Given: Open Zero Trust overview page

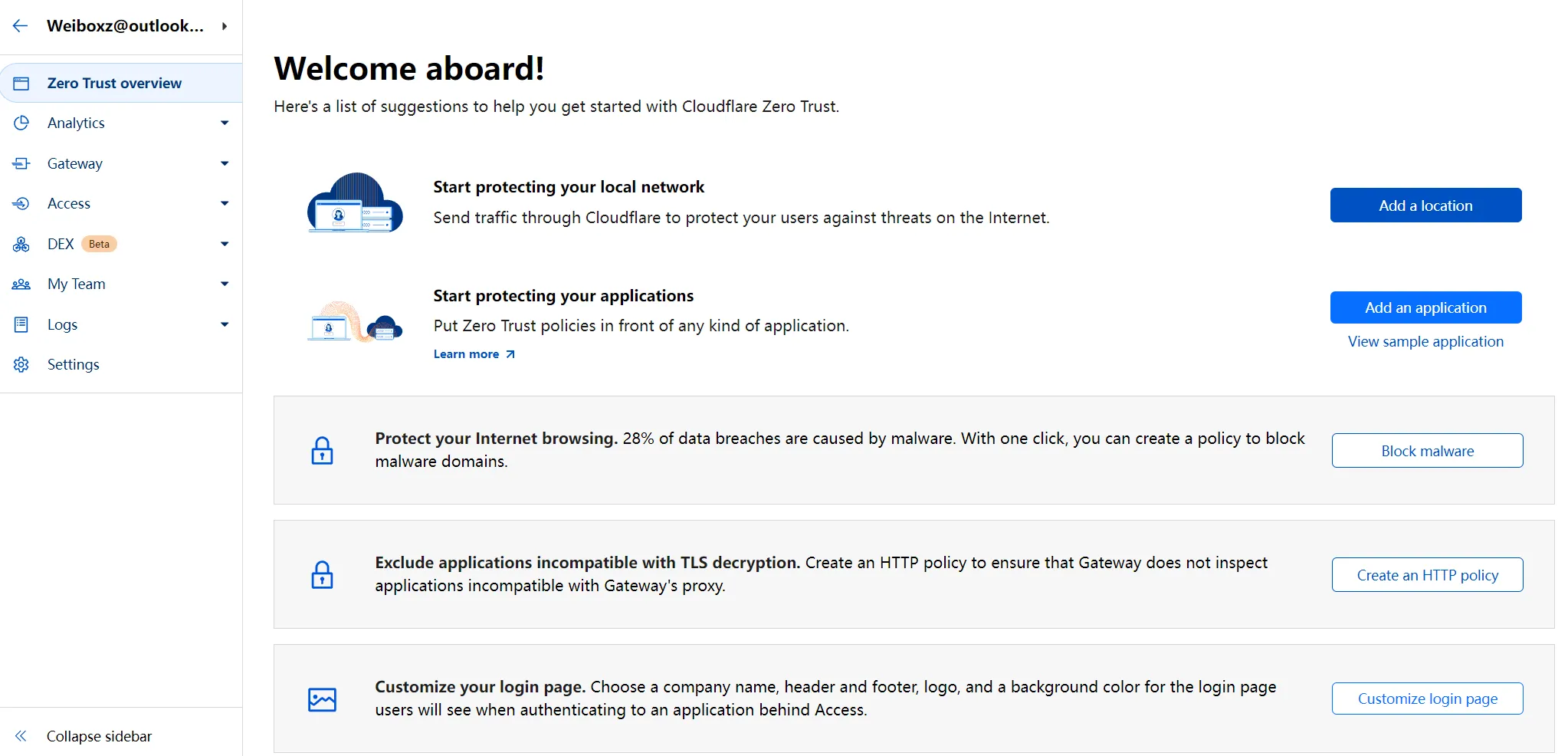Looking at the screenshot, I should 121,83.
